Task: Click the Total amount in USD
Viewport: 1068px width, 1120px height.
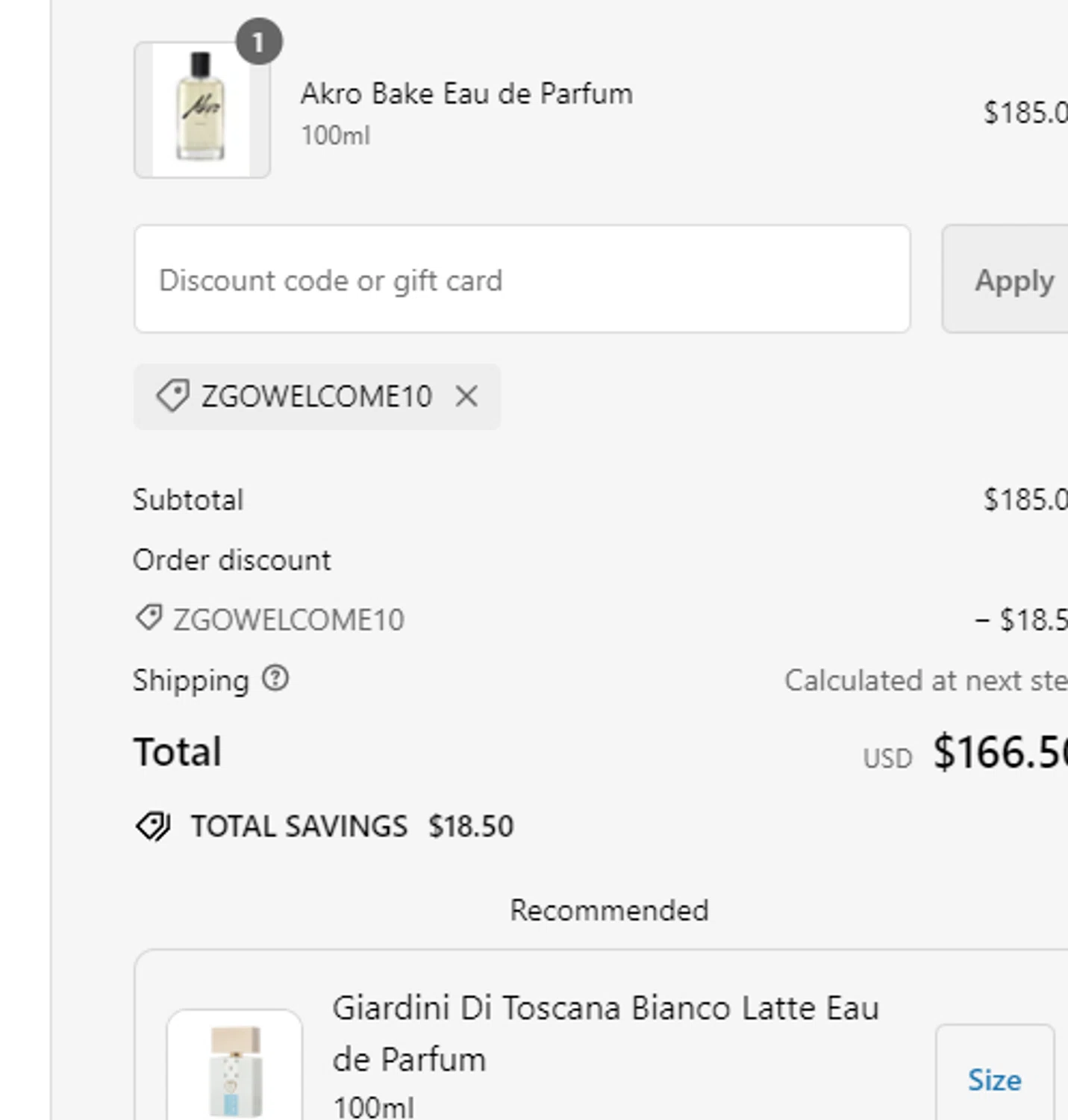Action: pos(999,752)
